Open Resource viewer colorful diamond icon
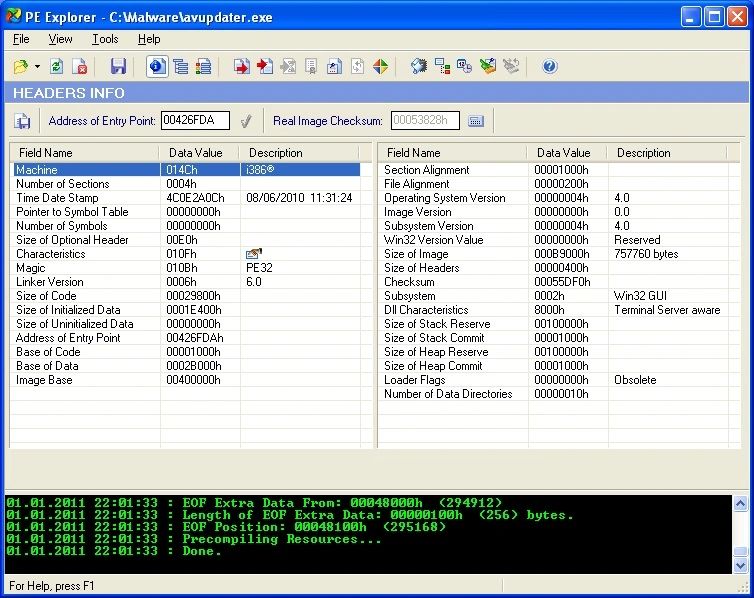754x598 pixels. pos(380,66)
